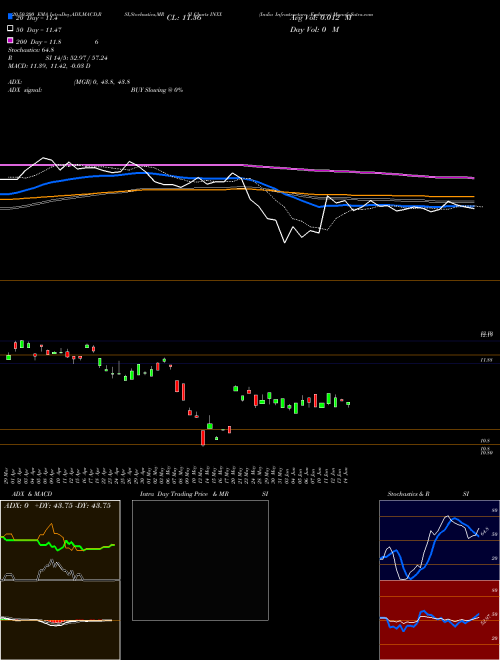The width and height of the screenshot is (500, 660).
Task: Click the 'CL: 11.36' closing price label
Action: click(x=184, y=18)
